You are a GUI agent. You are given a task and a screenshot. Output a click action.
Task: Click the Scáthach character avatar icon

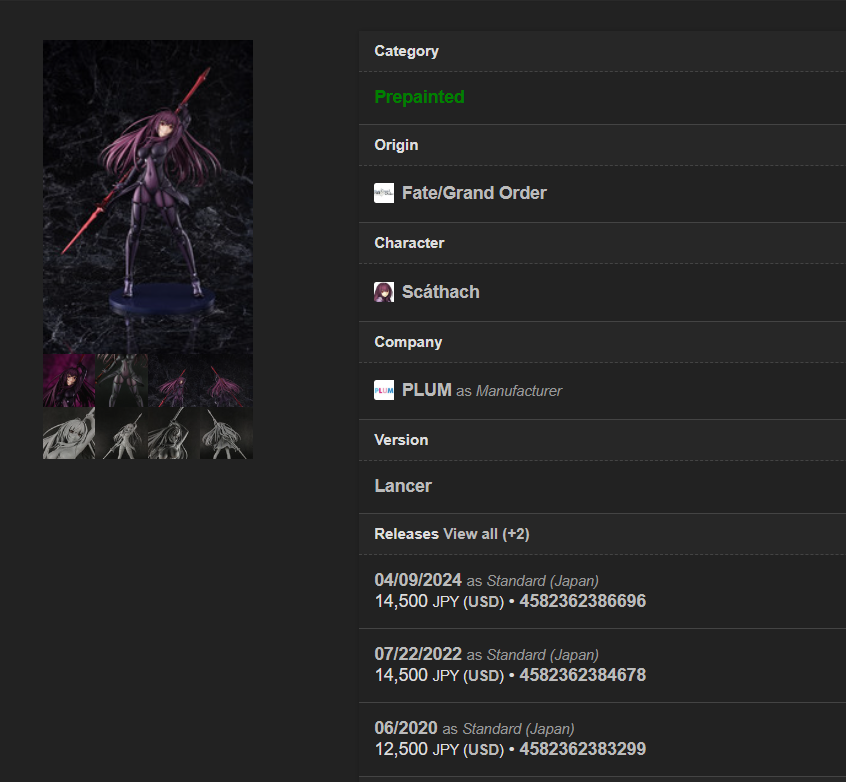pyautogui.click(x=384, y=292)
